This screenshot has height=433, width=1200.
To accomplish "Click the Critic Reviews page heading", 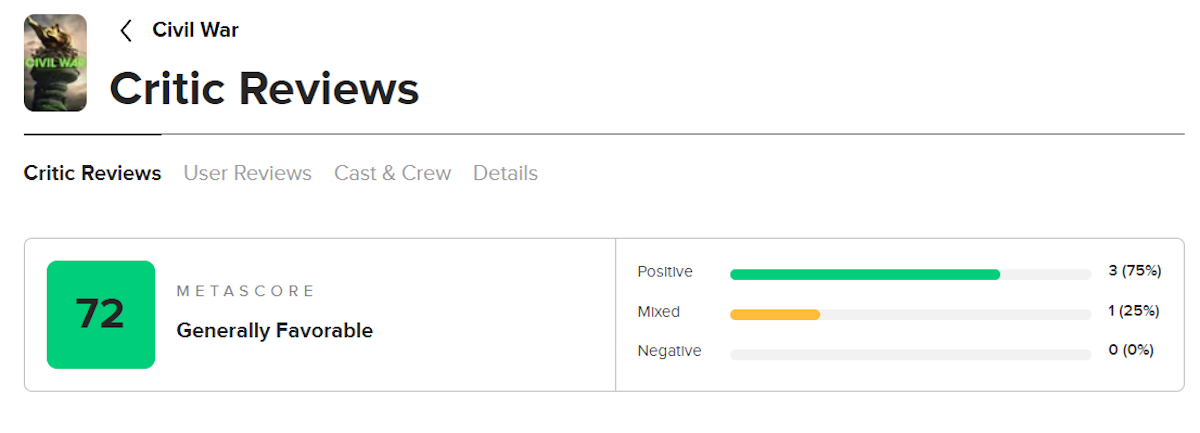I will 264,89.
